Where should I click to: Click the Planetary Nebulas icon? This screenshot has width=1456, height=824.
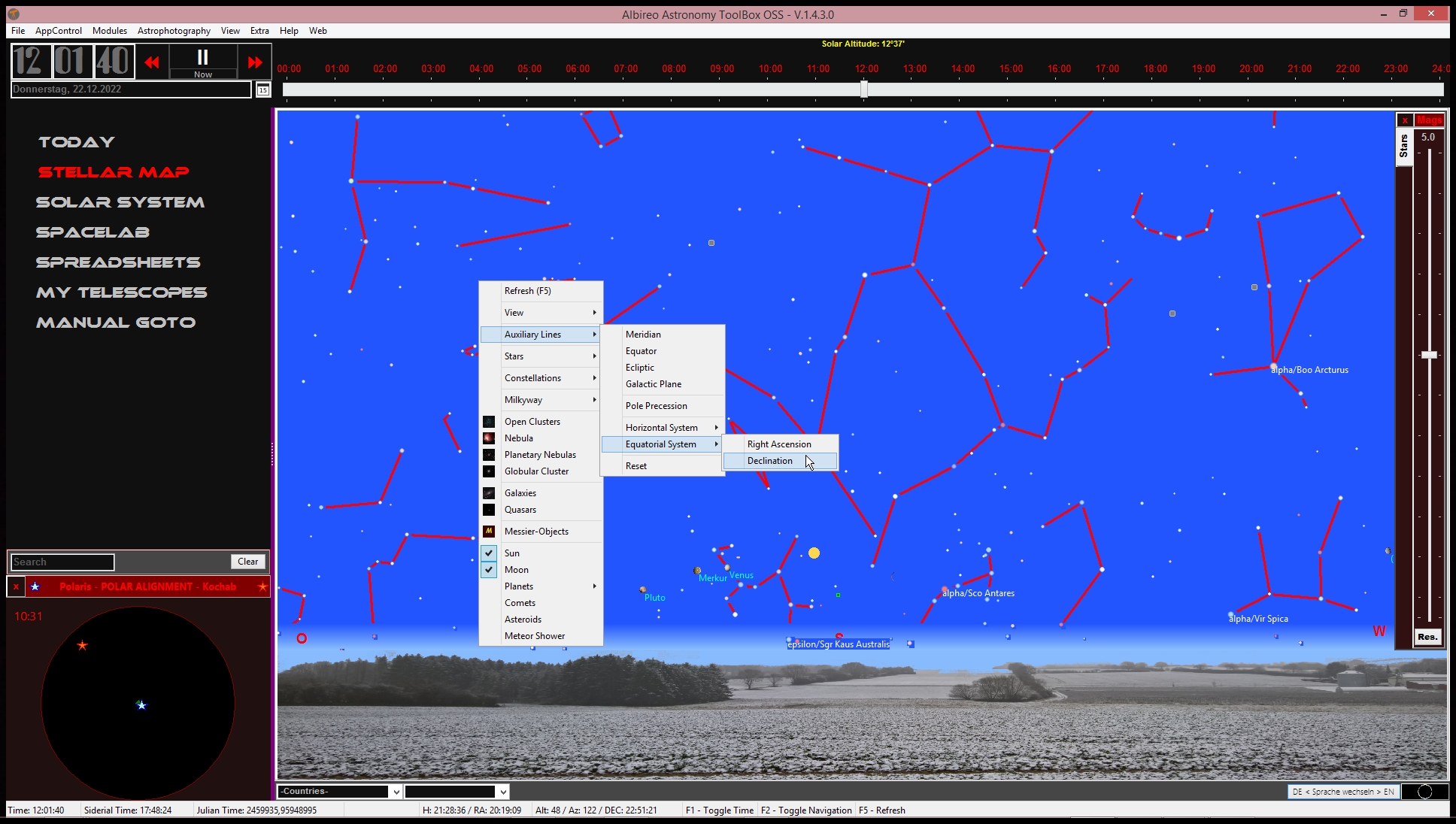[489, 455]
